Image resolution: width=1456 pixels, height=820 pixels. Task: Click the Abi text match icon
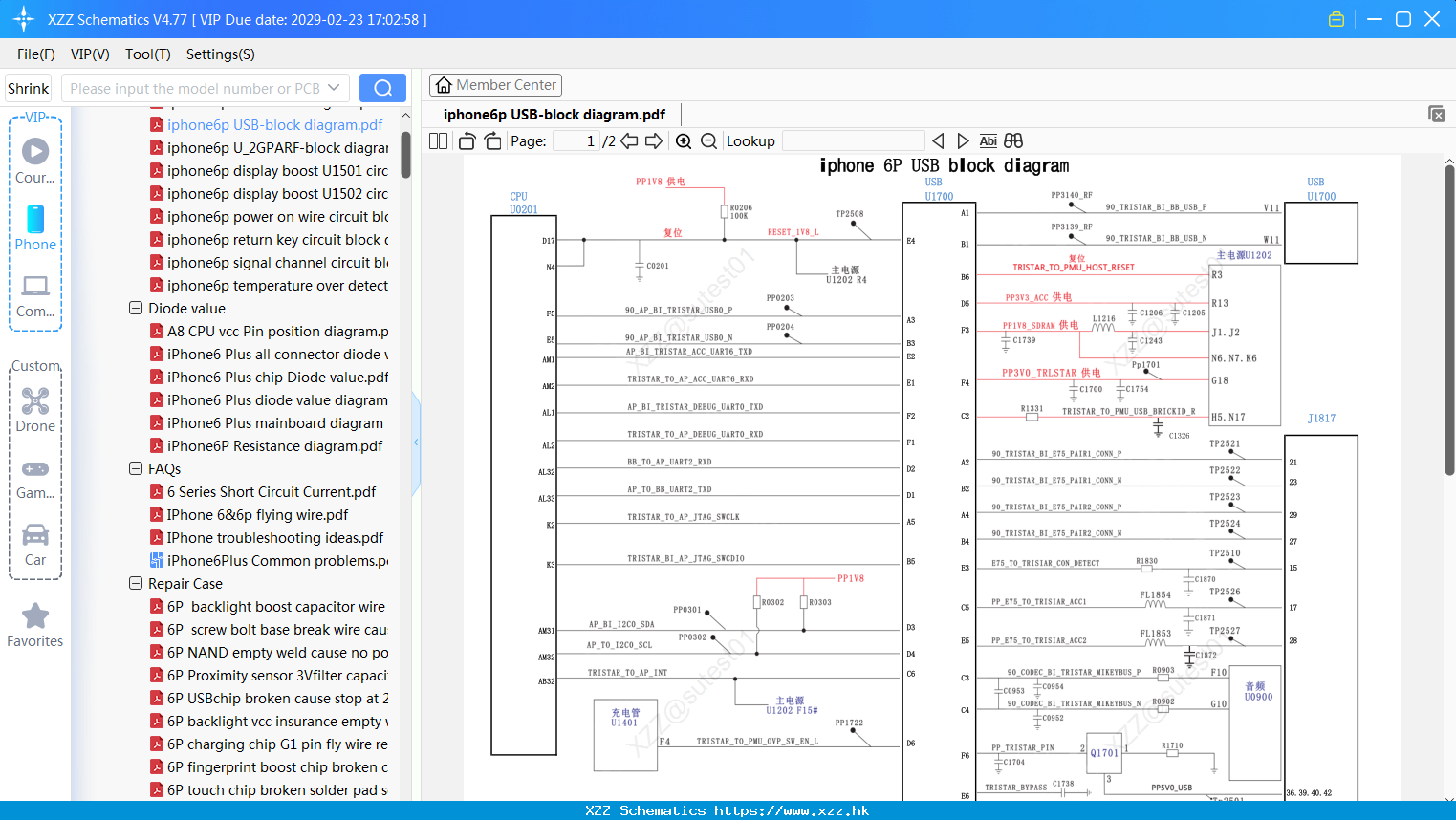click(x=988, y=140)
